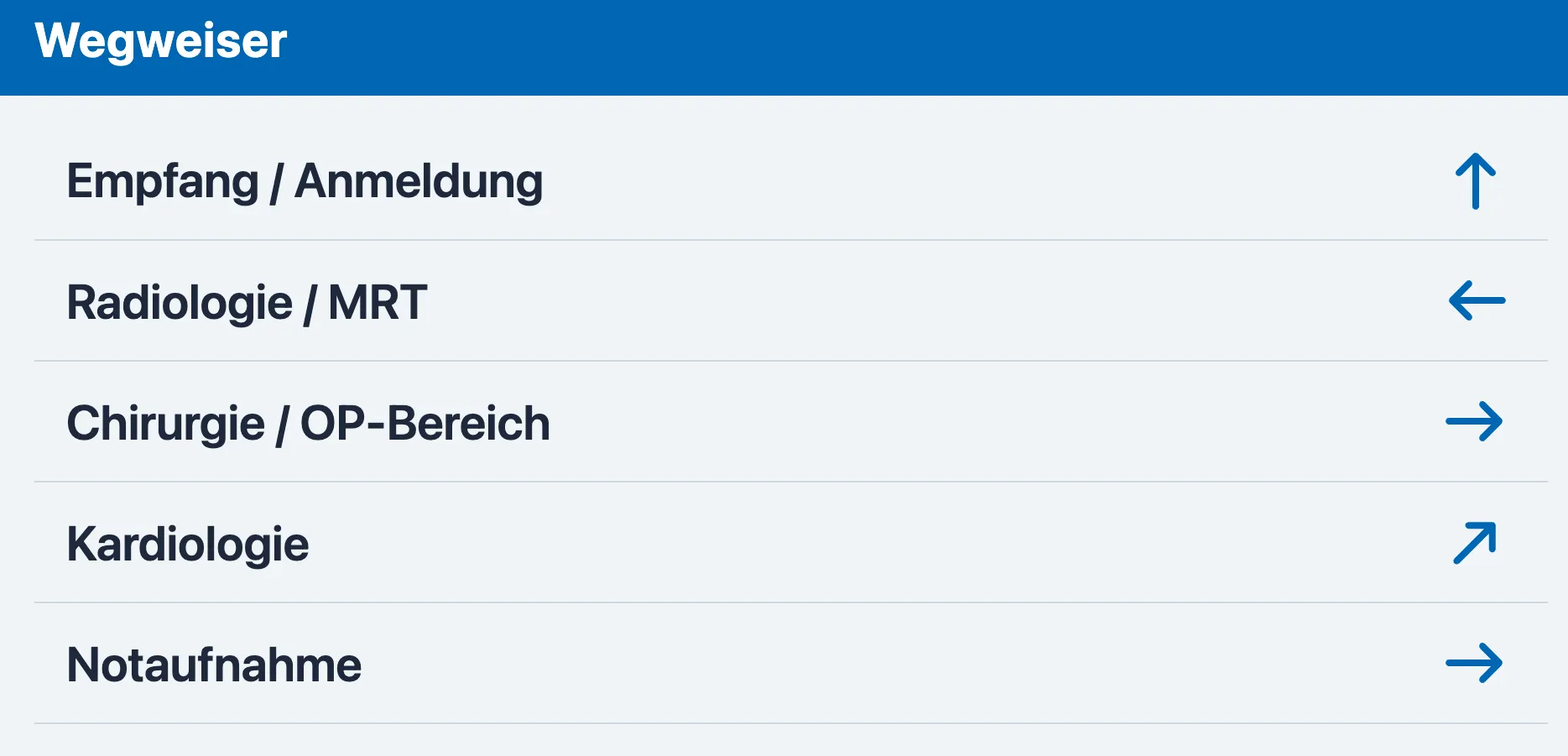
Task: Click the OP-Bereich text
Action: (425, 424)
